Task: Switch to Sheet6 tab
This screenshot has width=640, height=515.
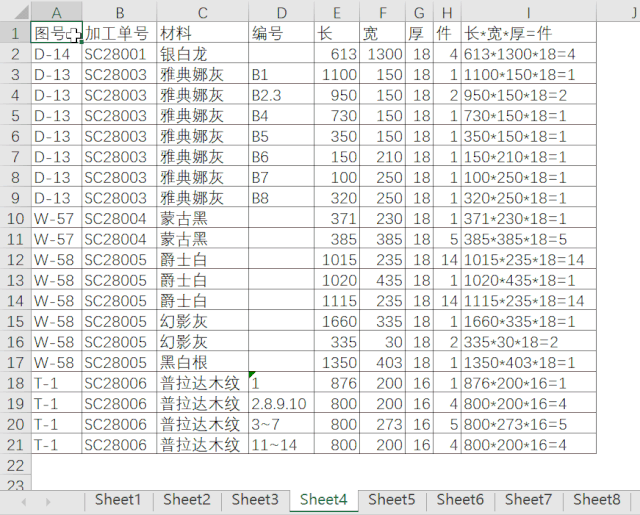Action: click(460, 499)
